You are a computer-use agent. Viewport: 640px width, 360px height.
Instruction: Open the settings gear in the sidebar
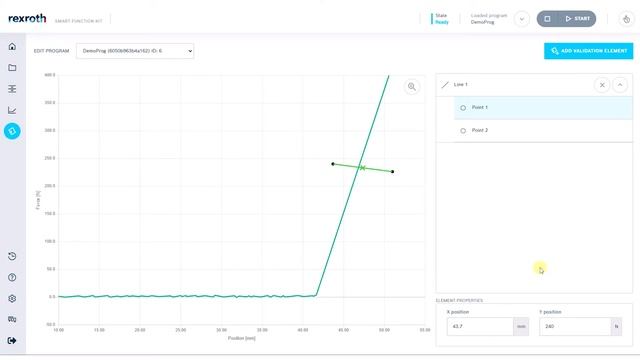(x=12, y=299)
